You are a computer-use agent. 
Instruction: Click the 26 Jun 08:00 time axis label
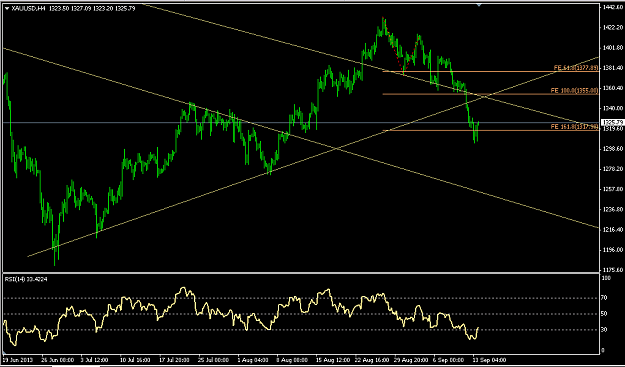[58, 360]
